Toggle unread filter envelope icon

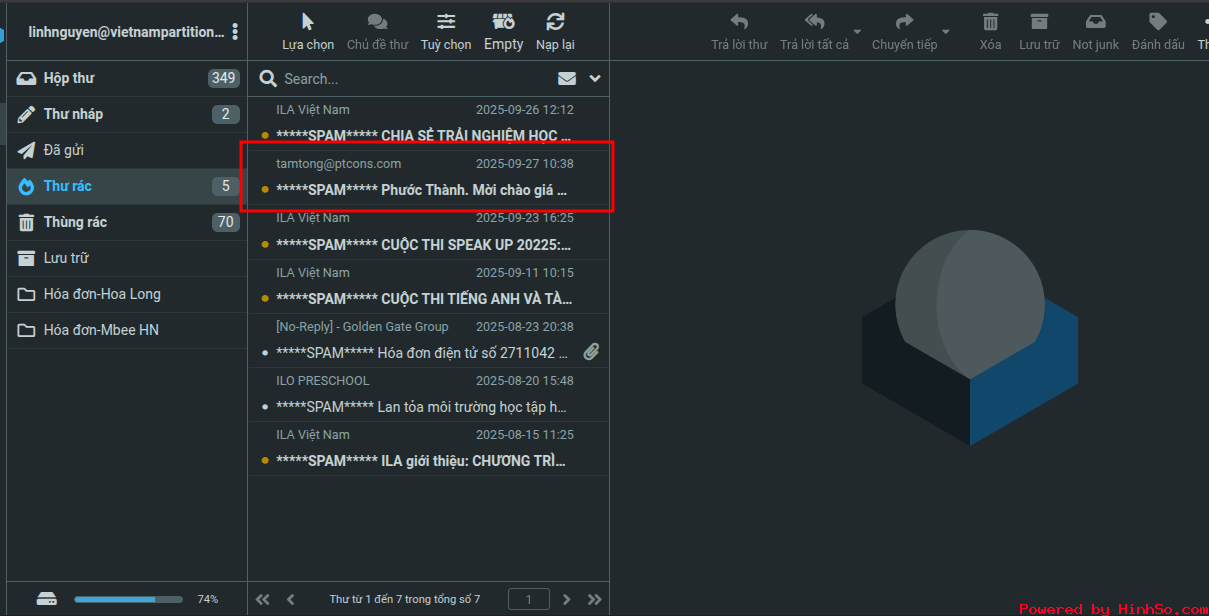tap(567, 79)
